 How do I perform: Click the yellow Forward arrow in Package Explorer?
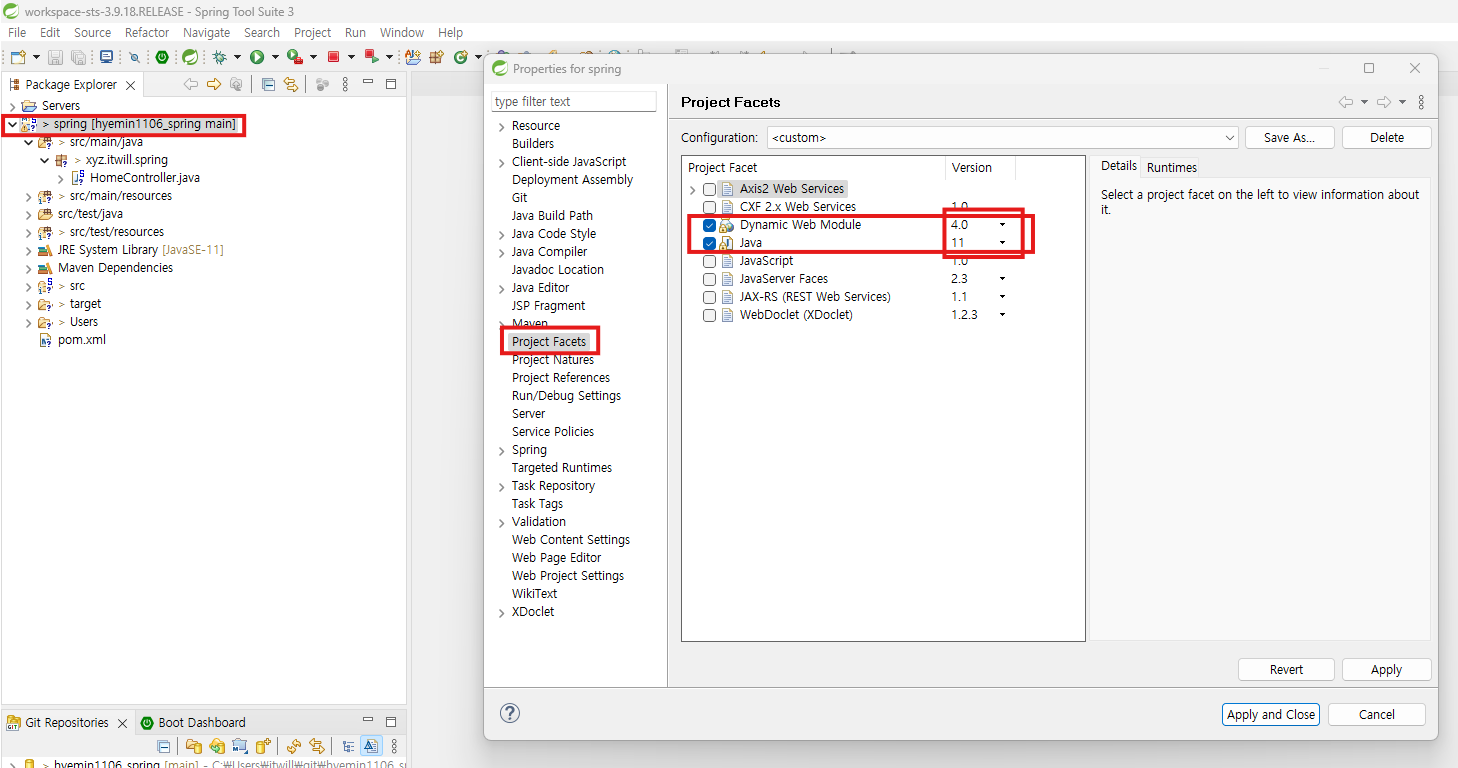click(213, 85)
